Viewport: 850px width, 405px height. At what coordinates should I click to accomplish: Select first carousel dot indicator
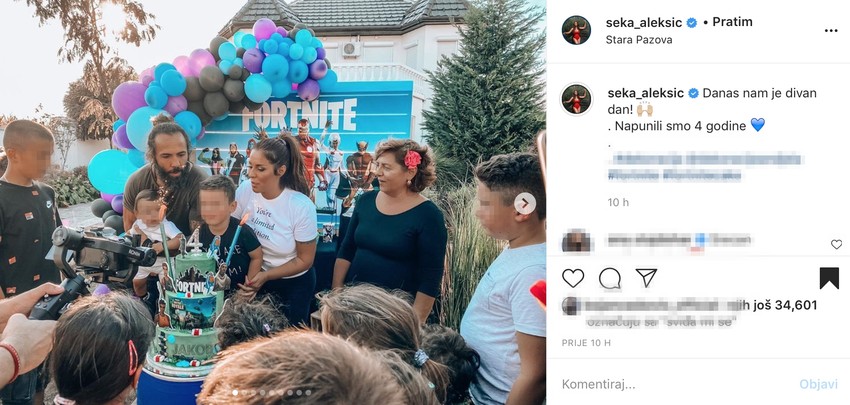(235, 393)
